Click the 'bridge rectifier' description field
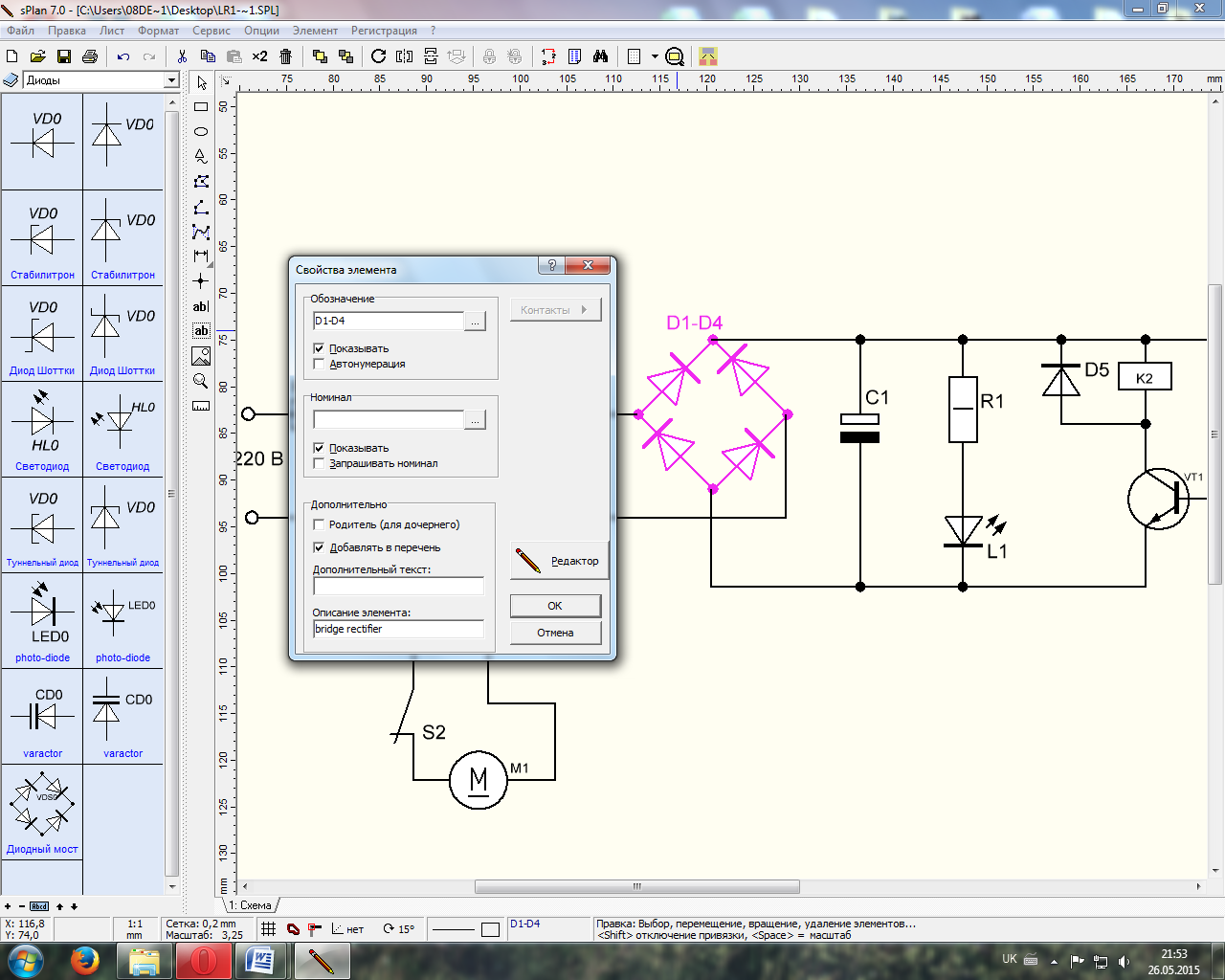The width and height of the screenshot is (1225, 980). (398, 629)
